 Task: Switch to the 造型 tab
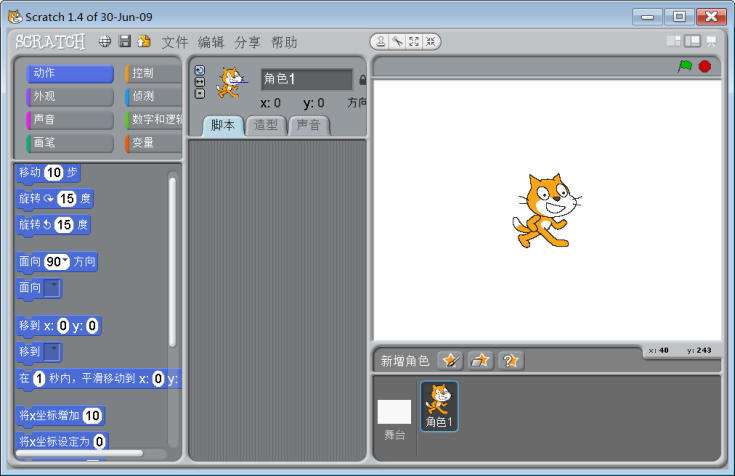pyautogui.click(x=266, y=126)
